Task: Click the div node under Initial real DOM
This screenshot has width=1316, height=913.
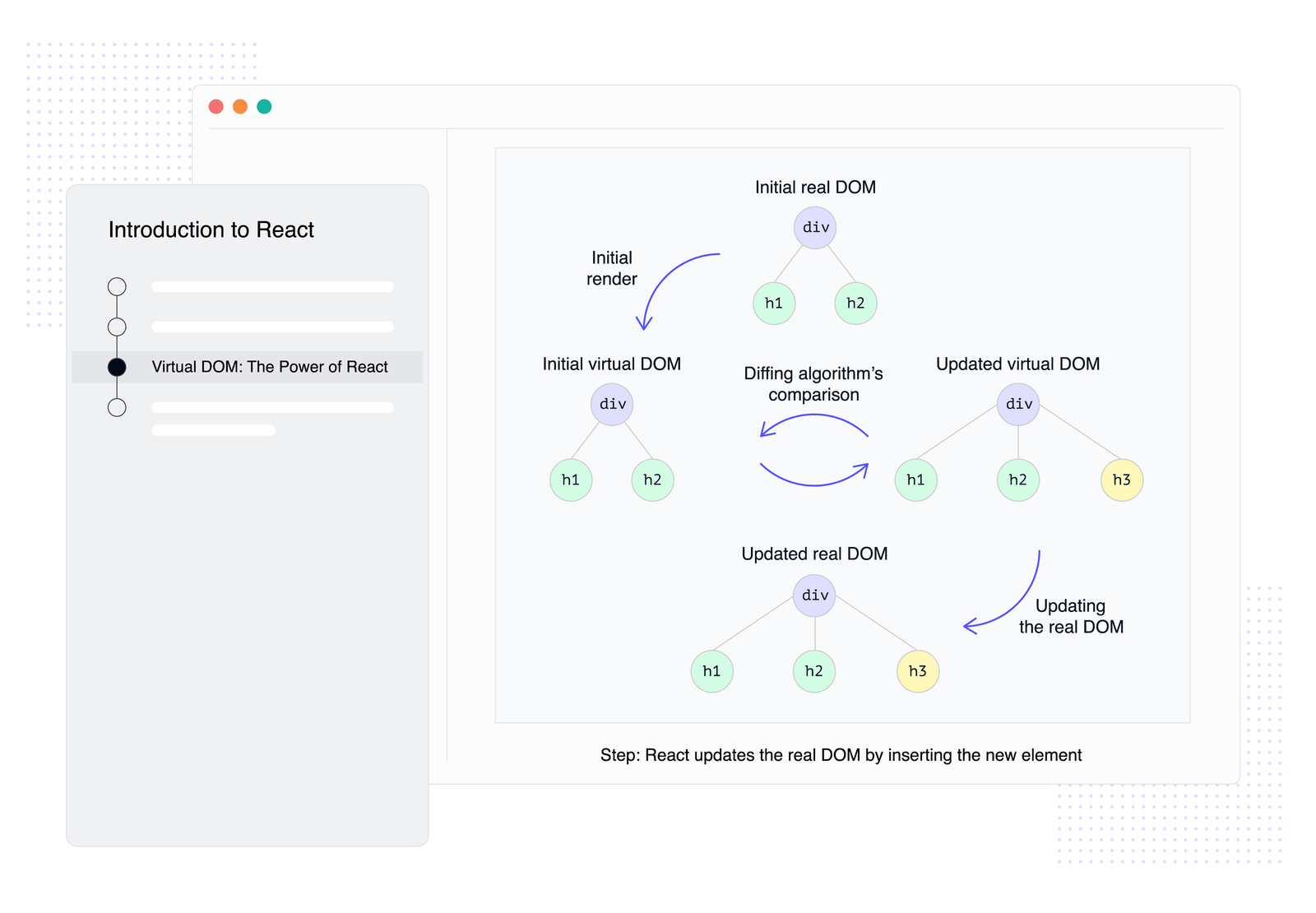Action: tap(815, 228)
